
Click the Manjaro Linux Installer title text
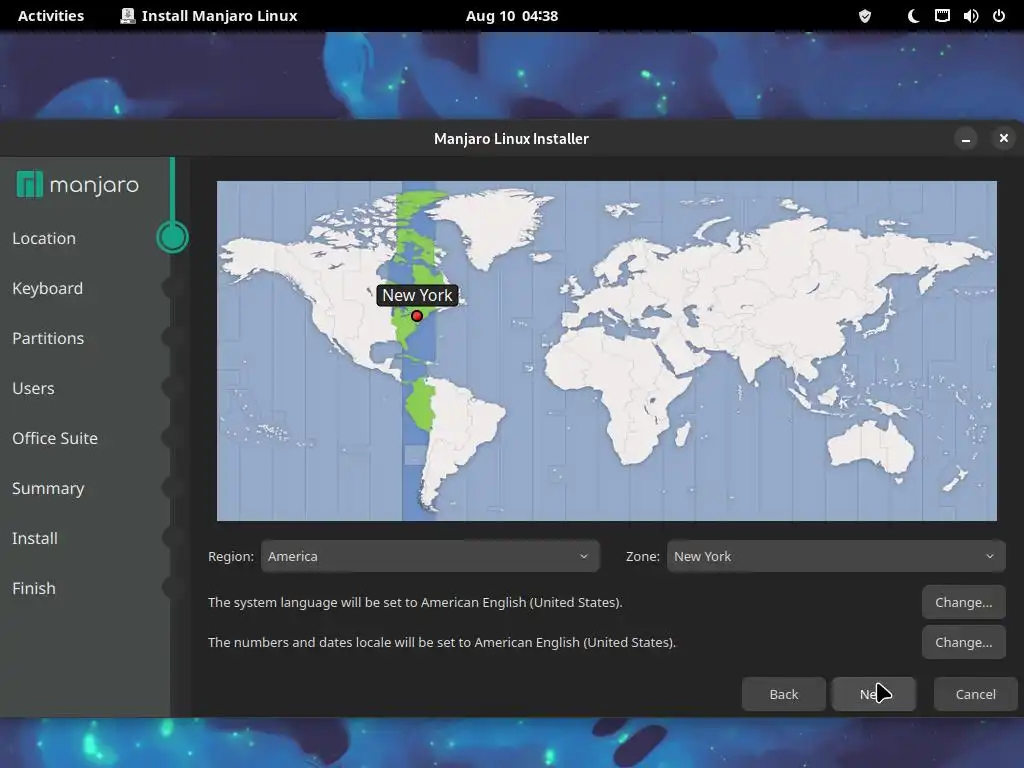point(511,138)
